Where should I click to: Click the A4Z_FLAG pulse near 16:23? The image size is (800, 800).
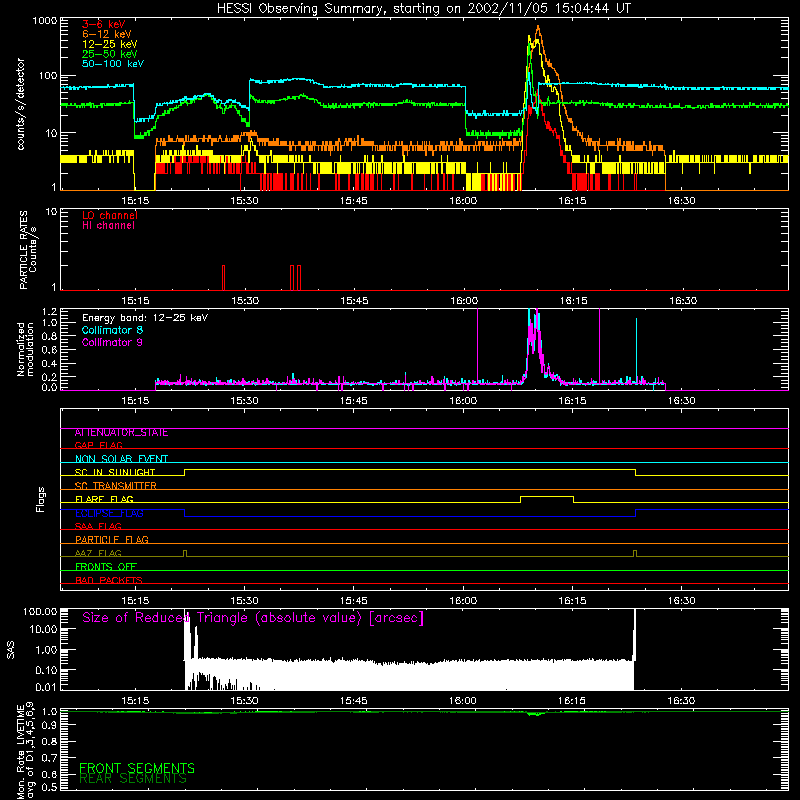pos(635,553)
